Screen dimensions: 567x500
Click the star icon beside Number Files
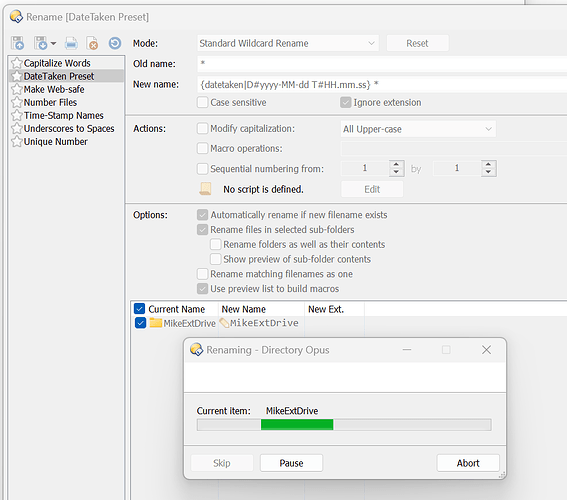coord(17,102)
